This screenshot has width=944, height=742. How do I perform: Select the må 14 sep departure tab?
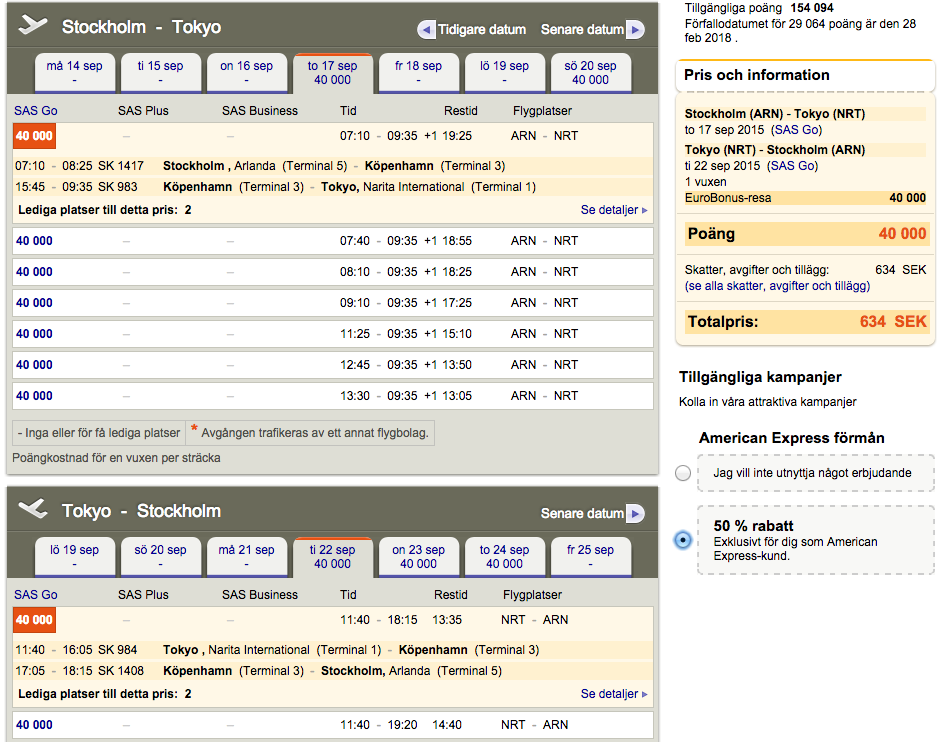[x=74, y=72]
